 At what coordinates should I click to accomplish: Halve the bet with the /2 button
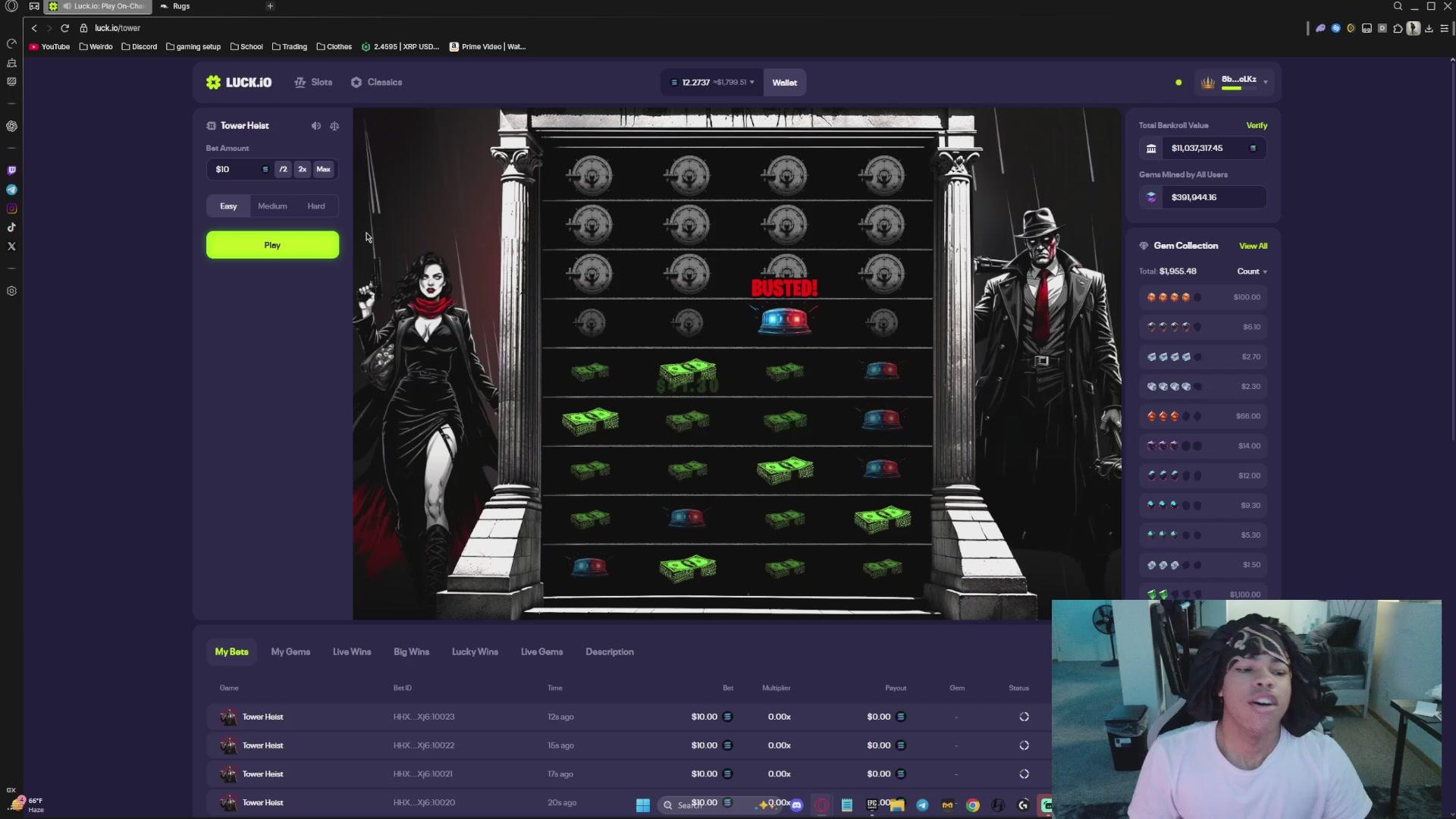point(283,169)
